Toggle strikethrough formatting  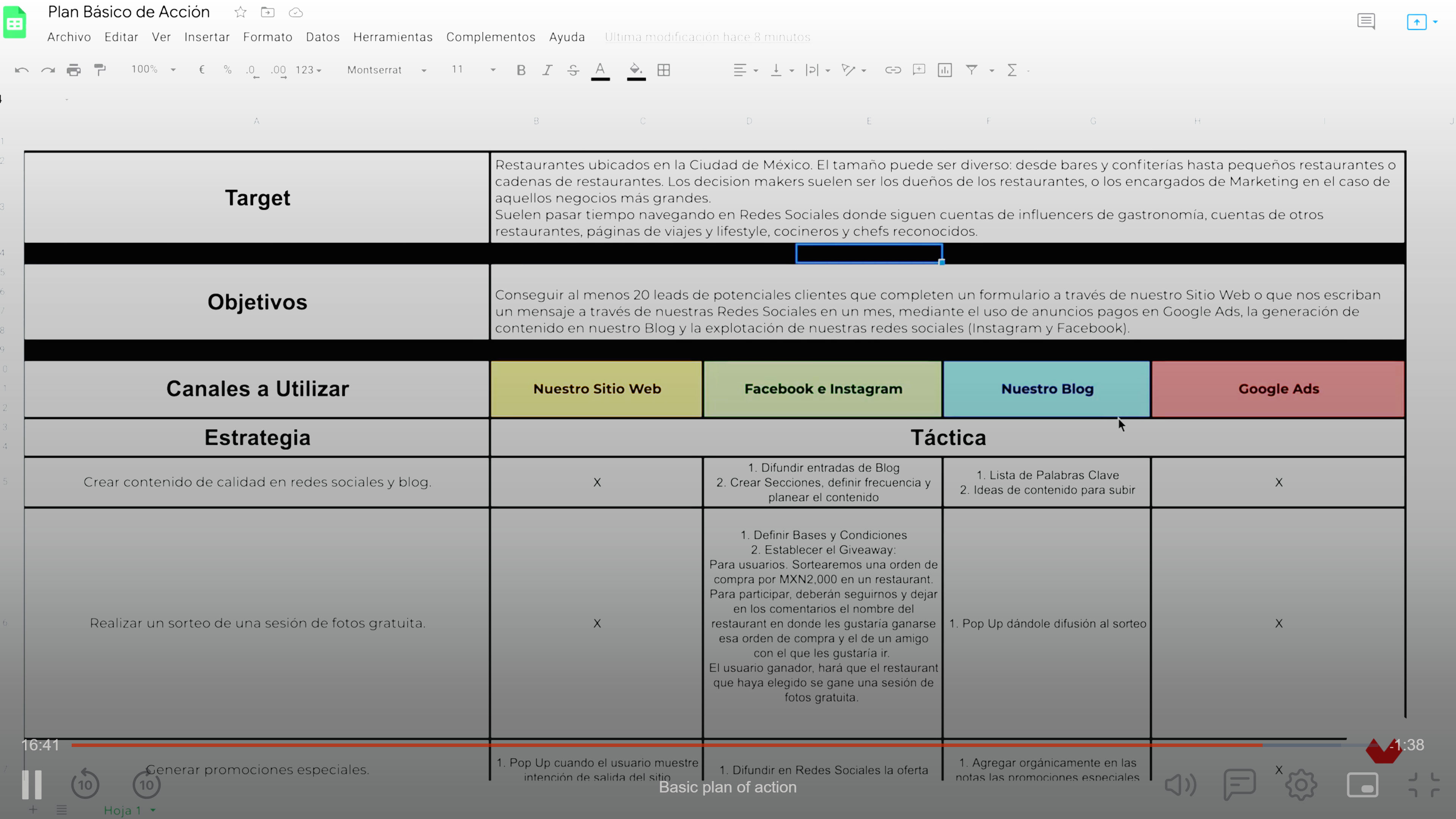[x=573, y=69]
